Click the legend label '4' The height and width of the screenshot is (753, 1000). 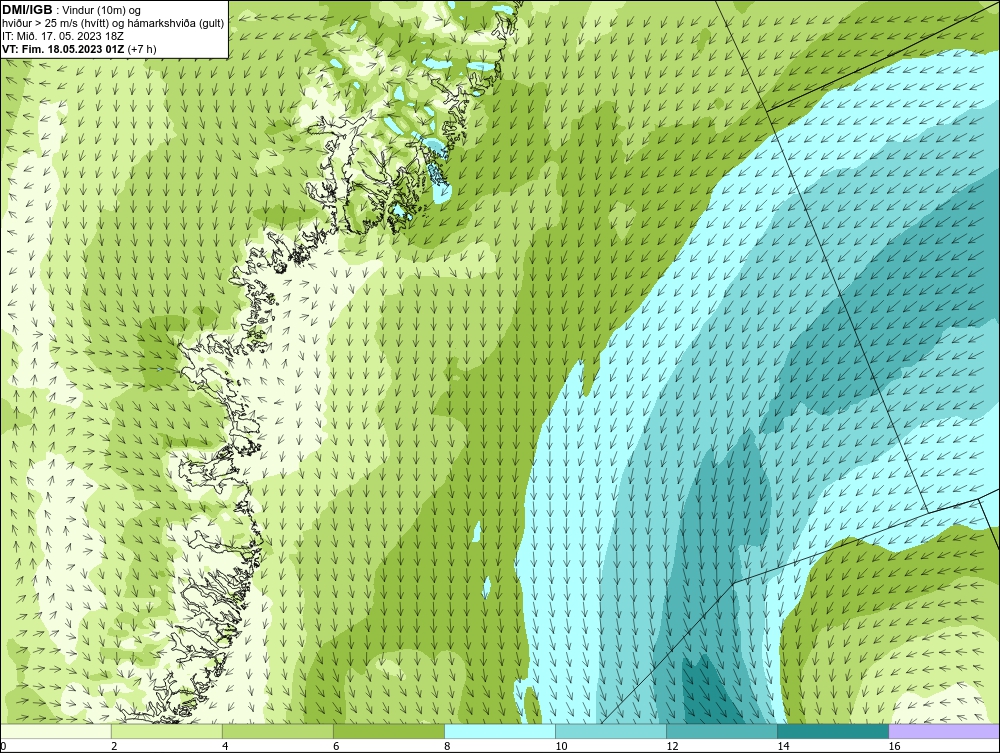(x=225, y=746)
